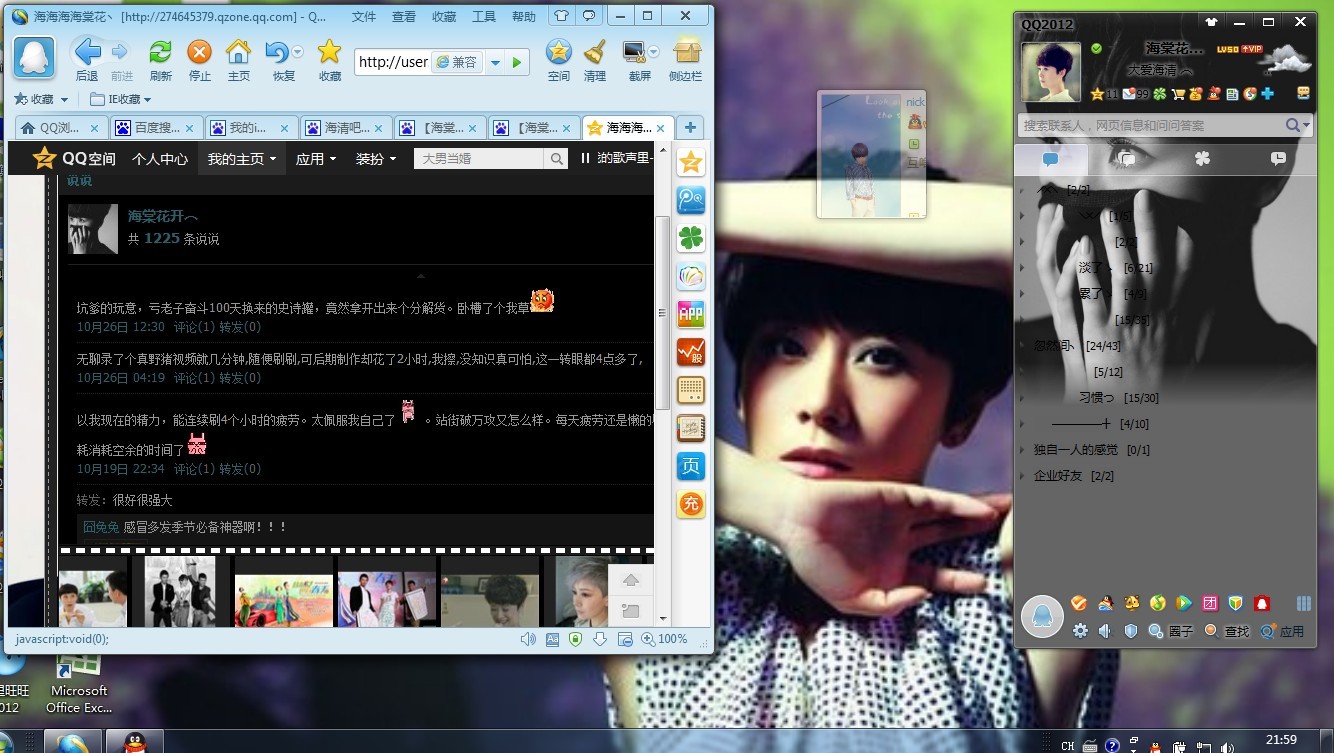
Task: Click the 恢复 restore icon in browser toolbar
Action: coord(277,52)
